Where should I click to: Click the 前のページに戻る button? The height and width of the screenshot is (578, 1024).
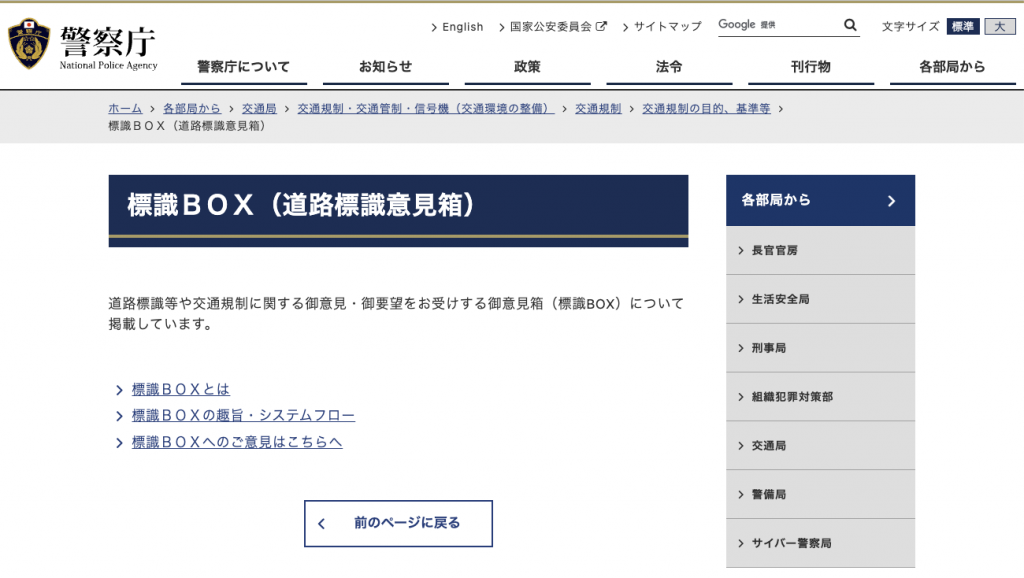tap(398, 523)
